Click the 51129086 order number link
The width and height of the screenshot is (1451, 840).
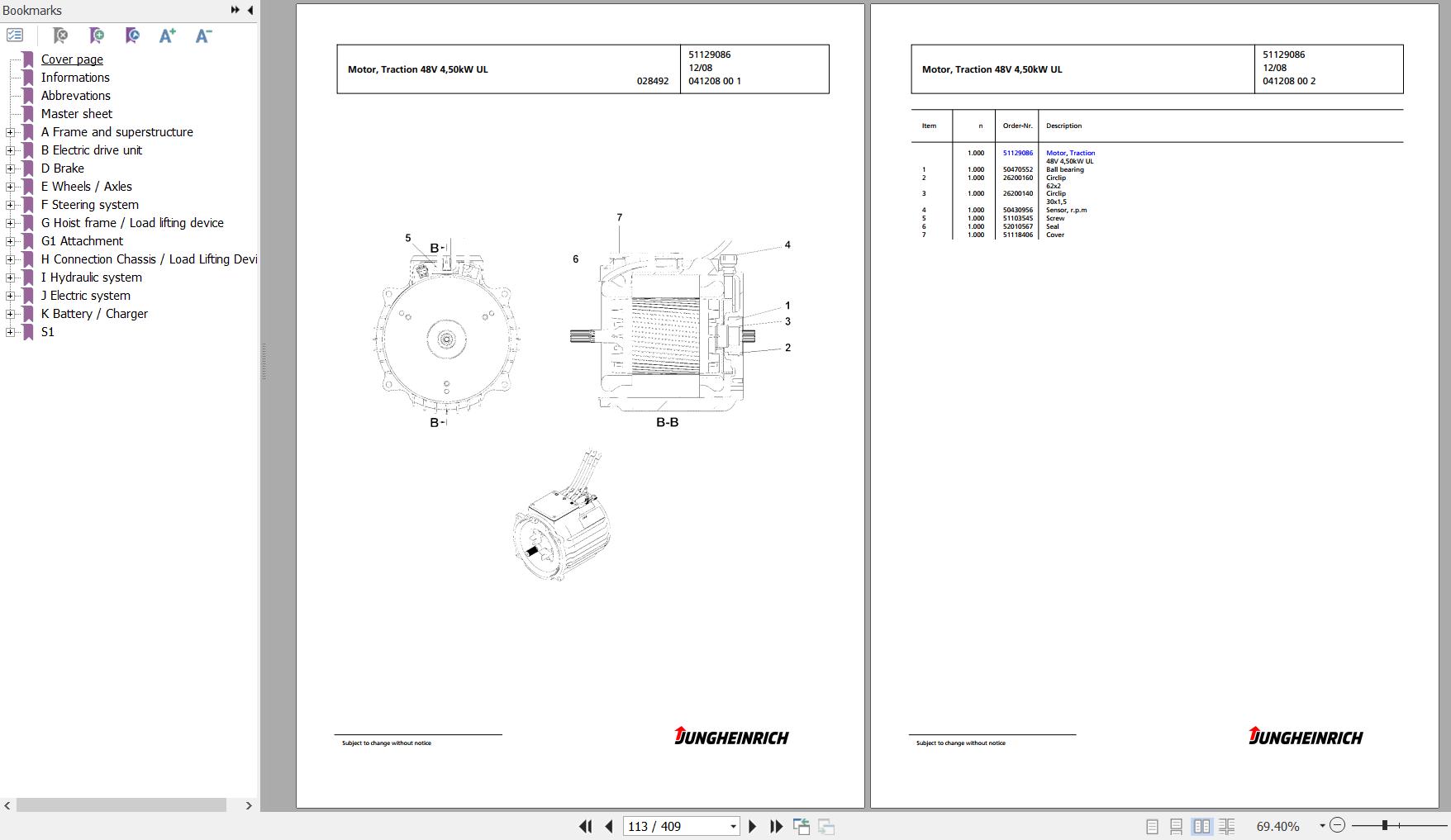pos(1017,153)
